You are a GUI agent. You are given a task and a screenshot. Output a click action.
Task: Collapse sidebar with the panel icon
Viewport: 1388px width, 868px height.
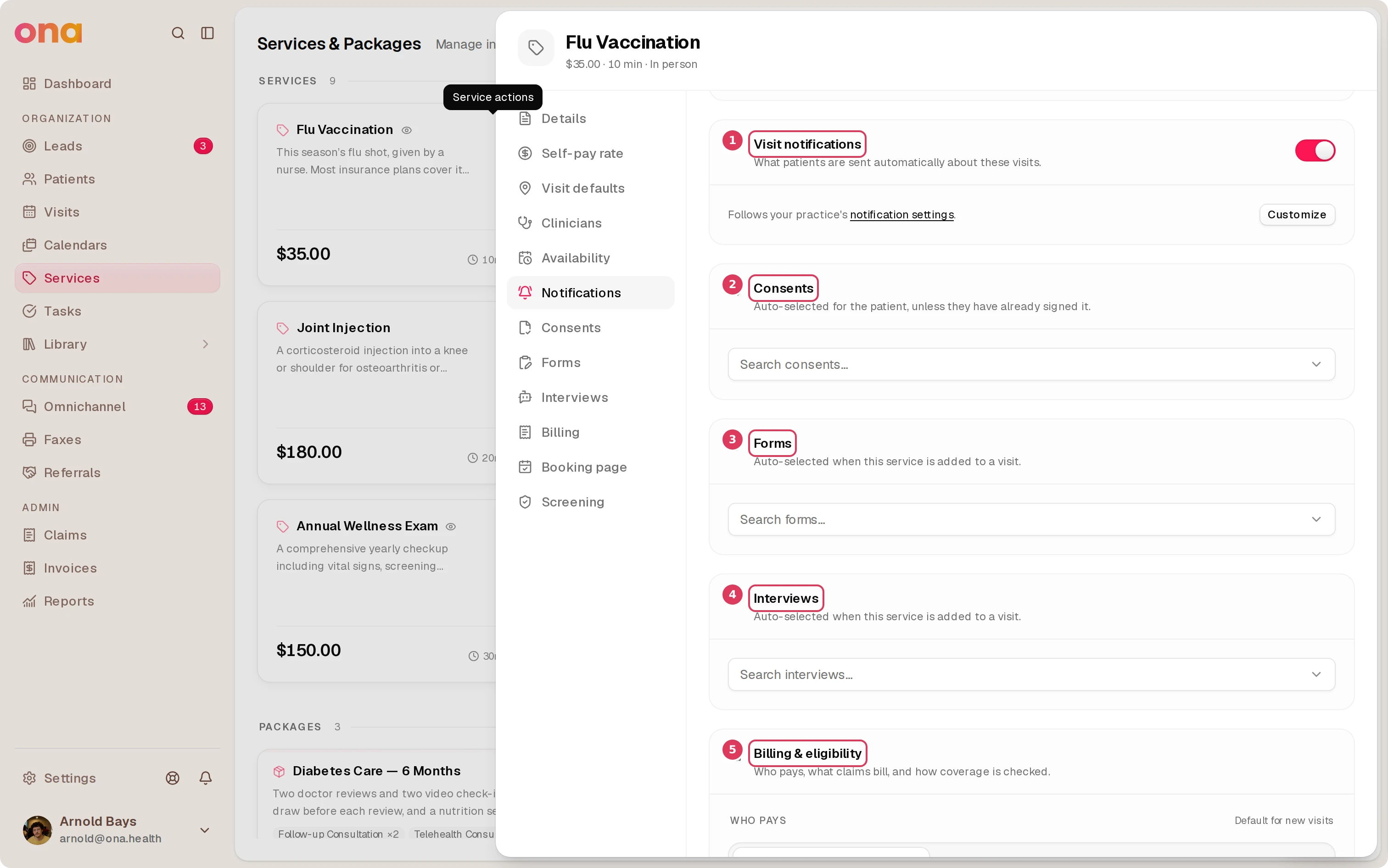tap(207, 33)
